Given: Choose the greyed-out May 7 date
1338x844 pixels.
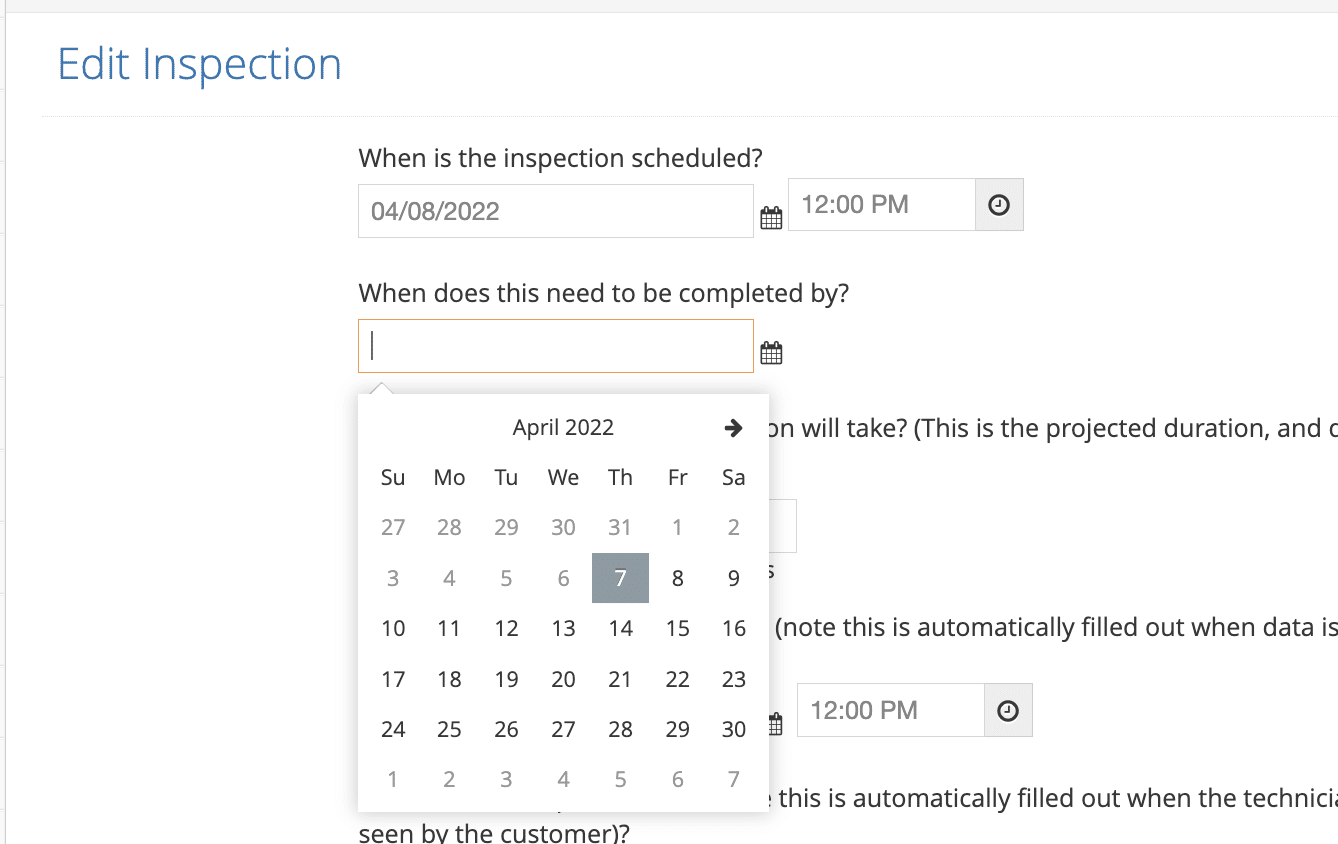Looking at the screenshot, I should click(x=733, y=779).
